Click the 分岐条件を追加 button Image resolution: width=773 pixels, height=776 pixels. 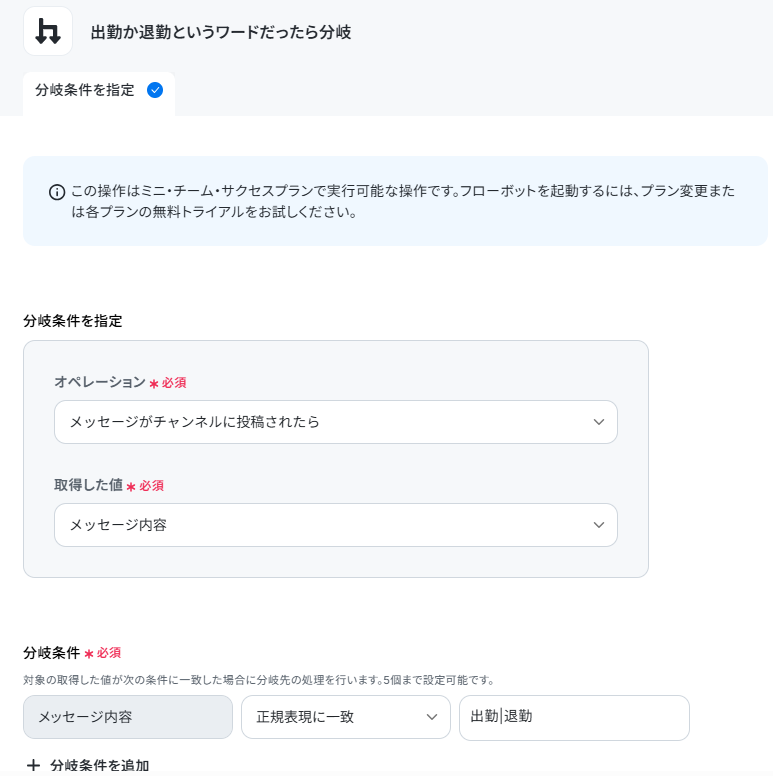[x=88, y=765]
